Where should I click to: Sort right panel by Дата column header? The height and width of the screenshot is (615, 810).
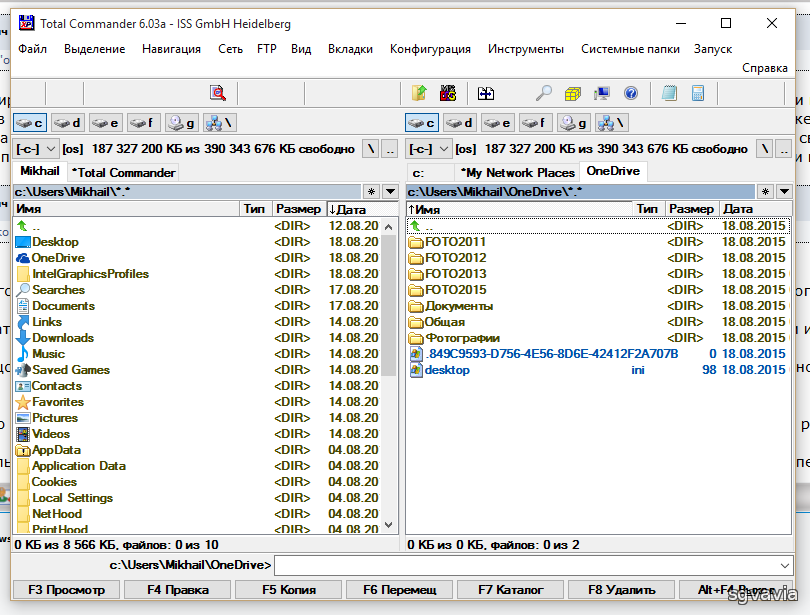tap(755, 209)
